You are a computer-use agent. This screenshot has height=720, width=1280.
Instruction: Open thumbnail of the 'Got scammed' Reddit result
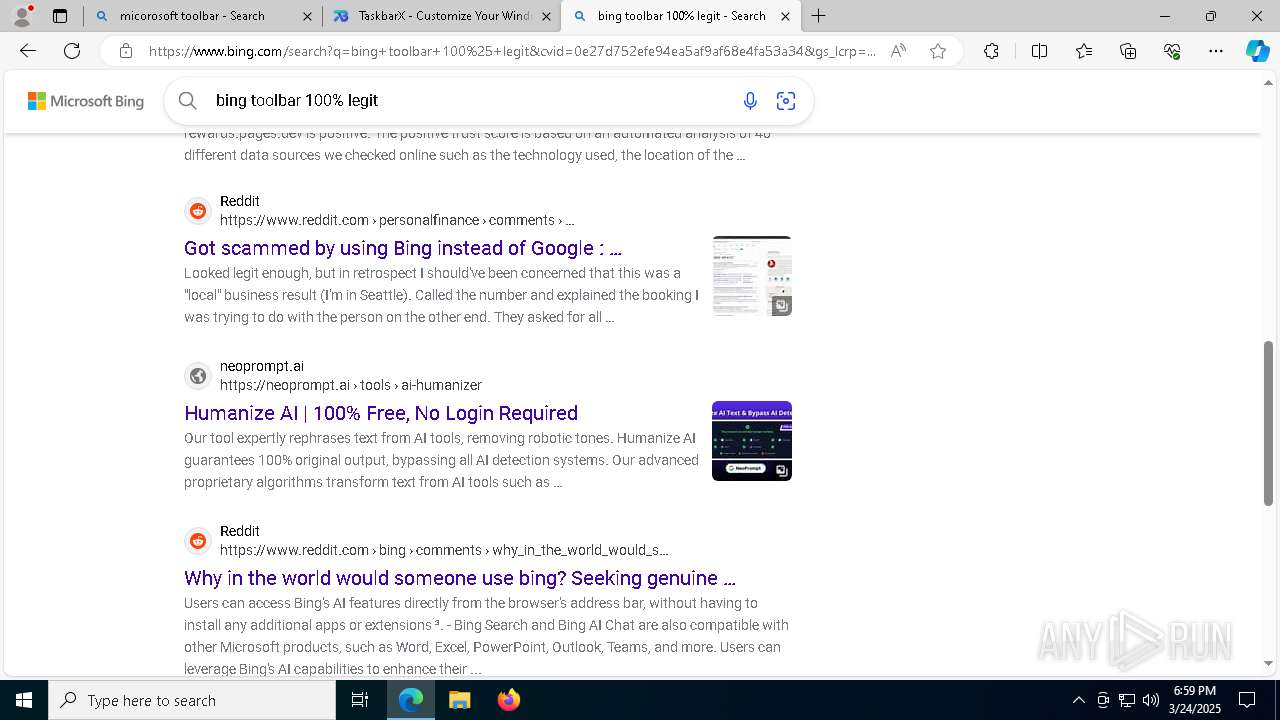click(752, 276)
